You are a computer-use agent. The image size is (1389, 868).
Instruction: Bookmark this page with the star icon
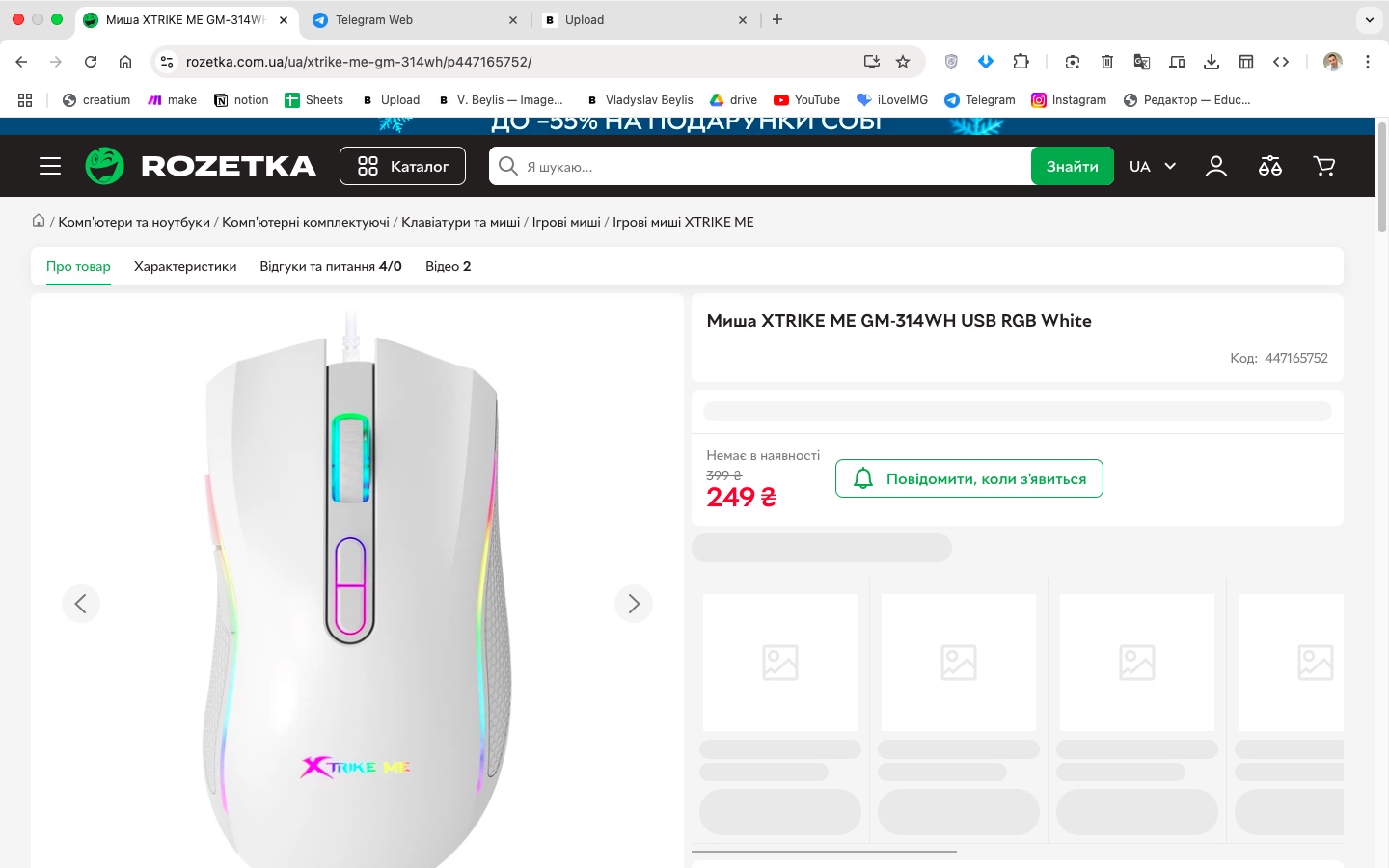pos(903,62)
